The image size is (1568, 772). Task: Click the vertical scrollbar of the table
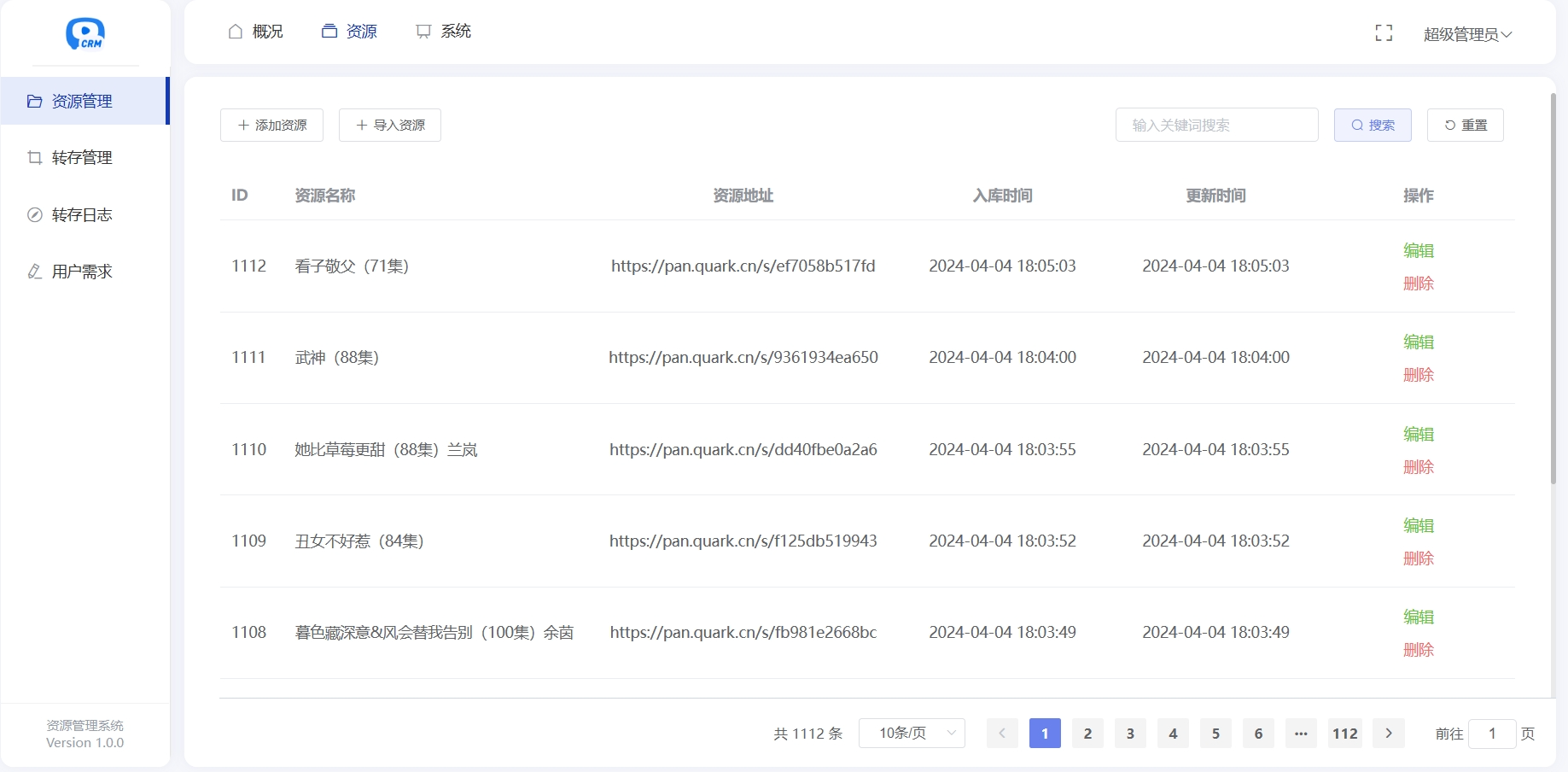click(1553, 290)
